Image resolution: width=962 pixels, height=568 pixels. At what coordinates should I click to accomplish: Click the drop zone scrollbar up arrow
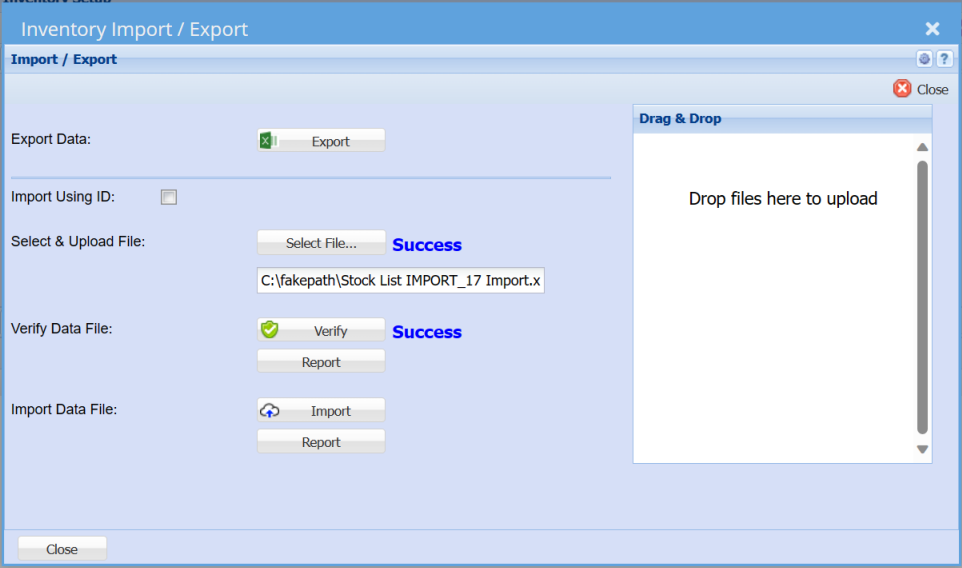point(922,147)
